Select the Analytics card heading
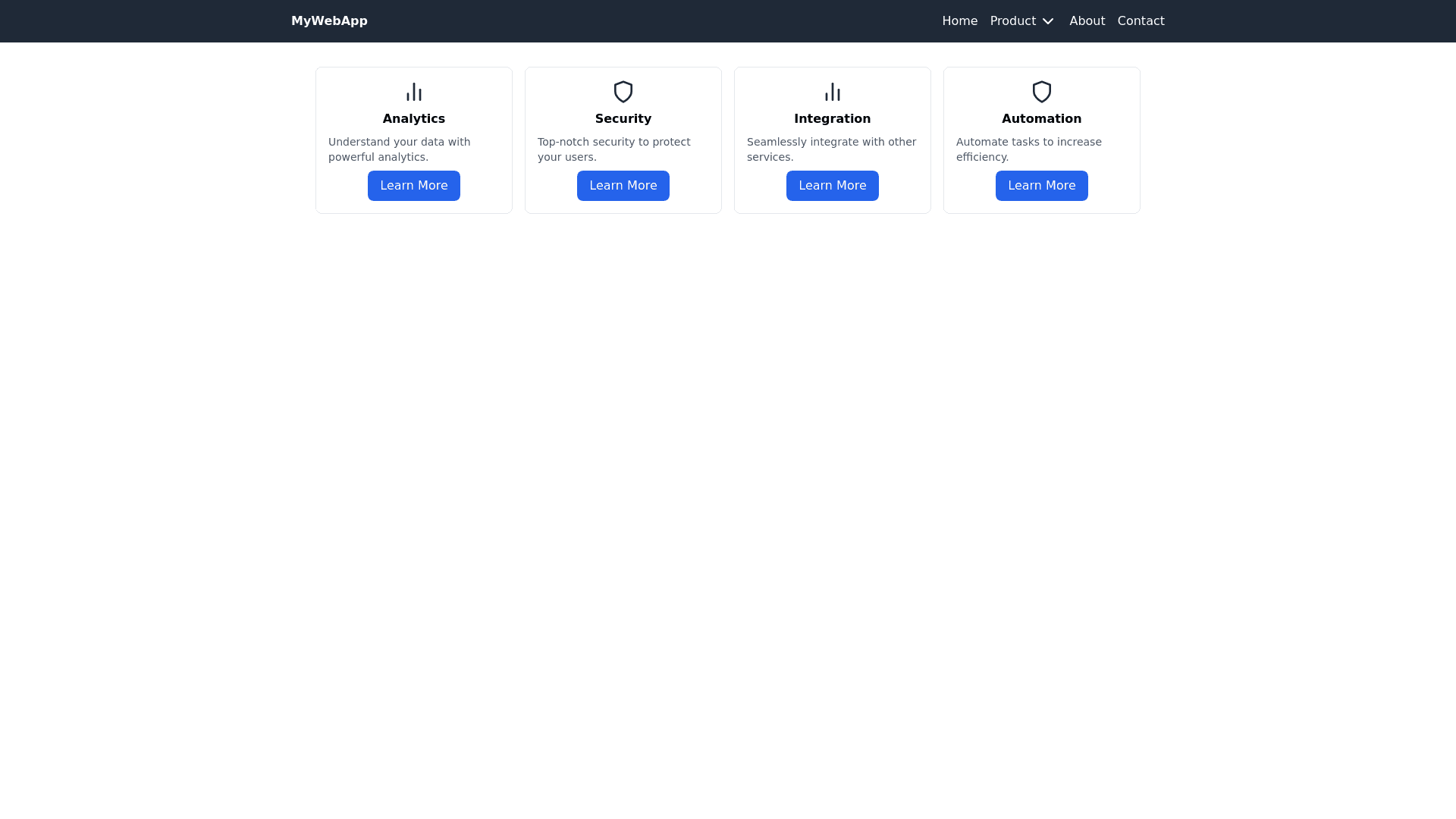The height and width of the screenshot is (819, 1456). [414, 118]
